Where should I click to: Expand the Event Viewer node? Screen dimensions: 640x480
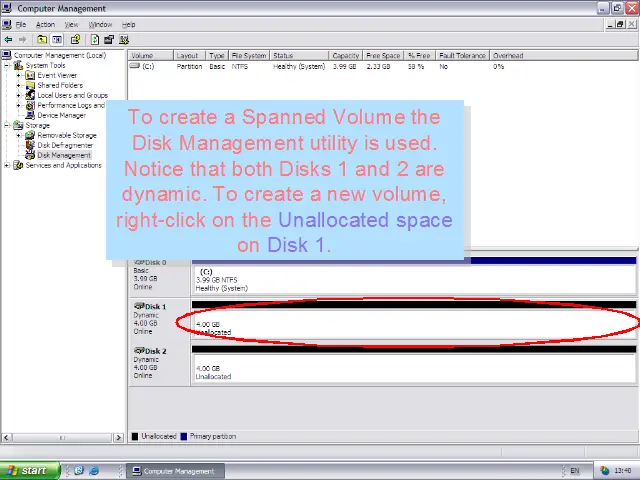[18, 75]
